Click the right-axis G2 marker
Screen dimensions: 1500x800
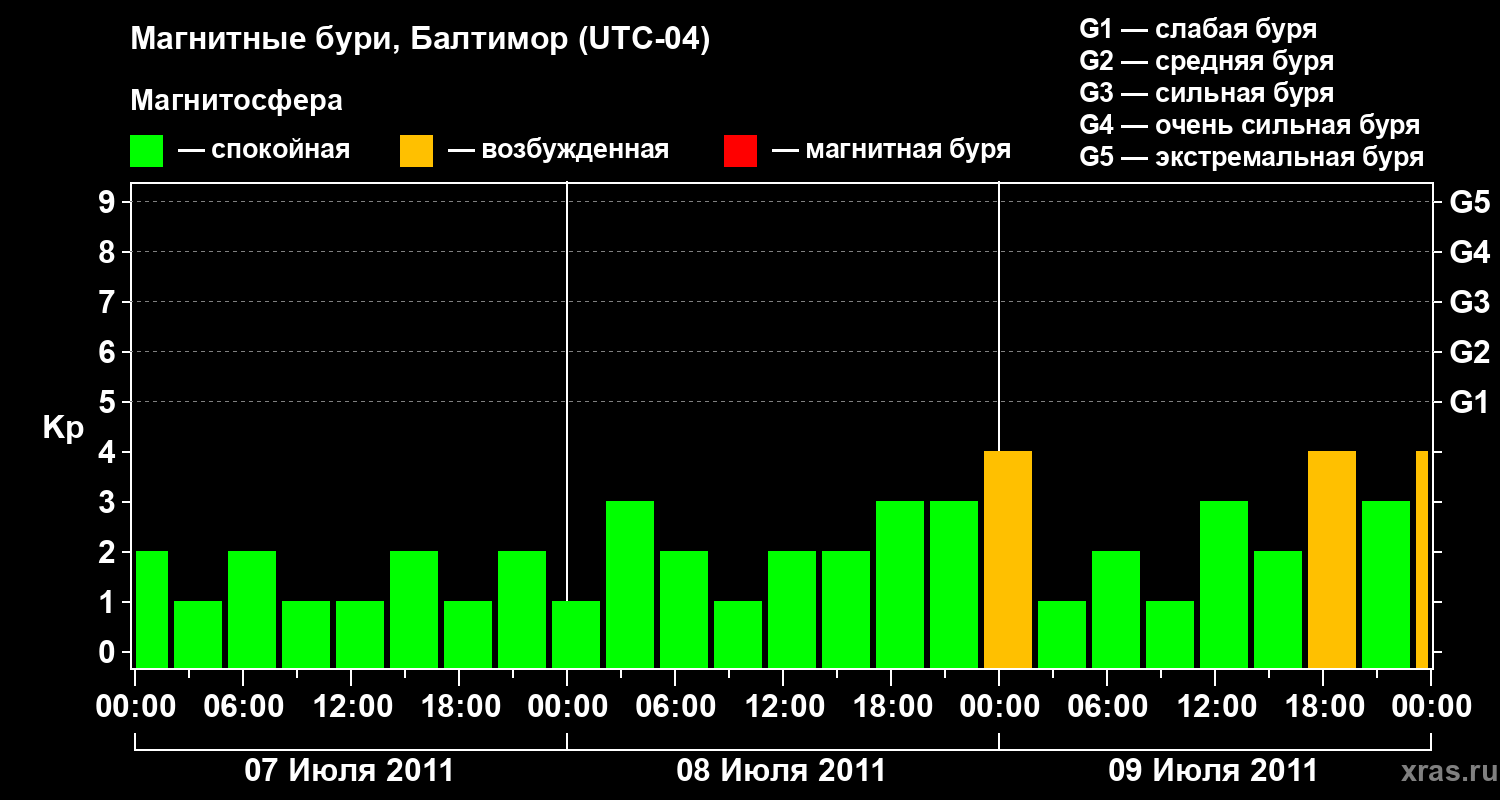pyautogui.click(x=1469, y=352)
